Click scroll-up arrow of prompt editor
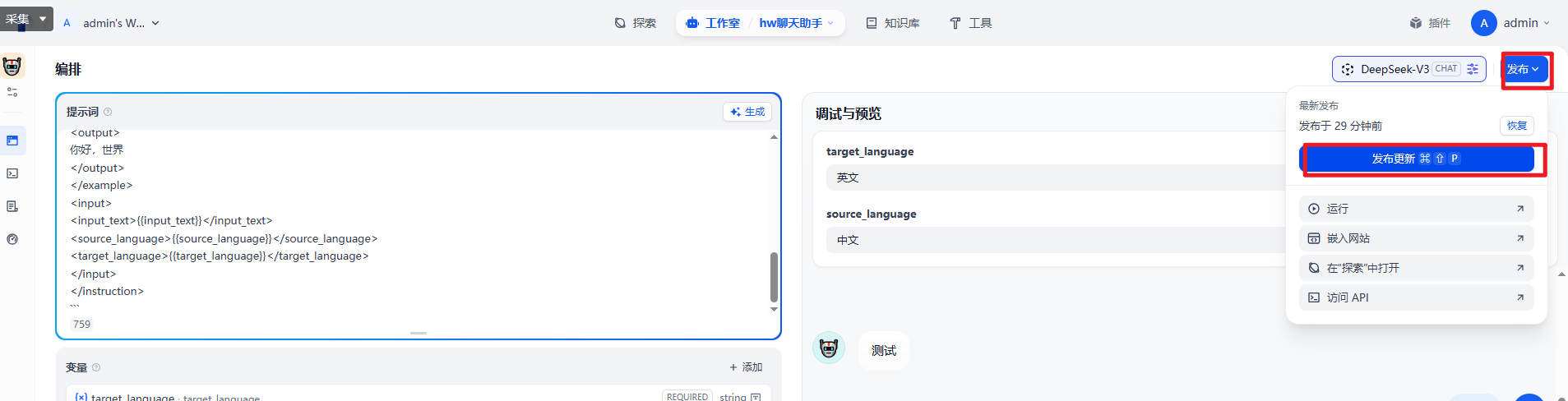The width and height of the screenshot is (1568, 401). (774, 136)
